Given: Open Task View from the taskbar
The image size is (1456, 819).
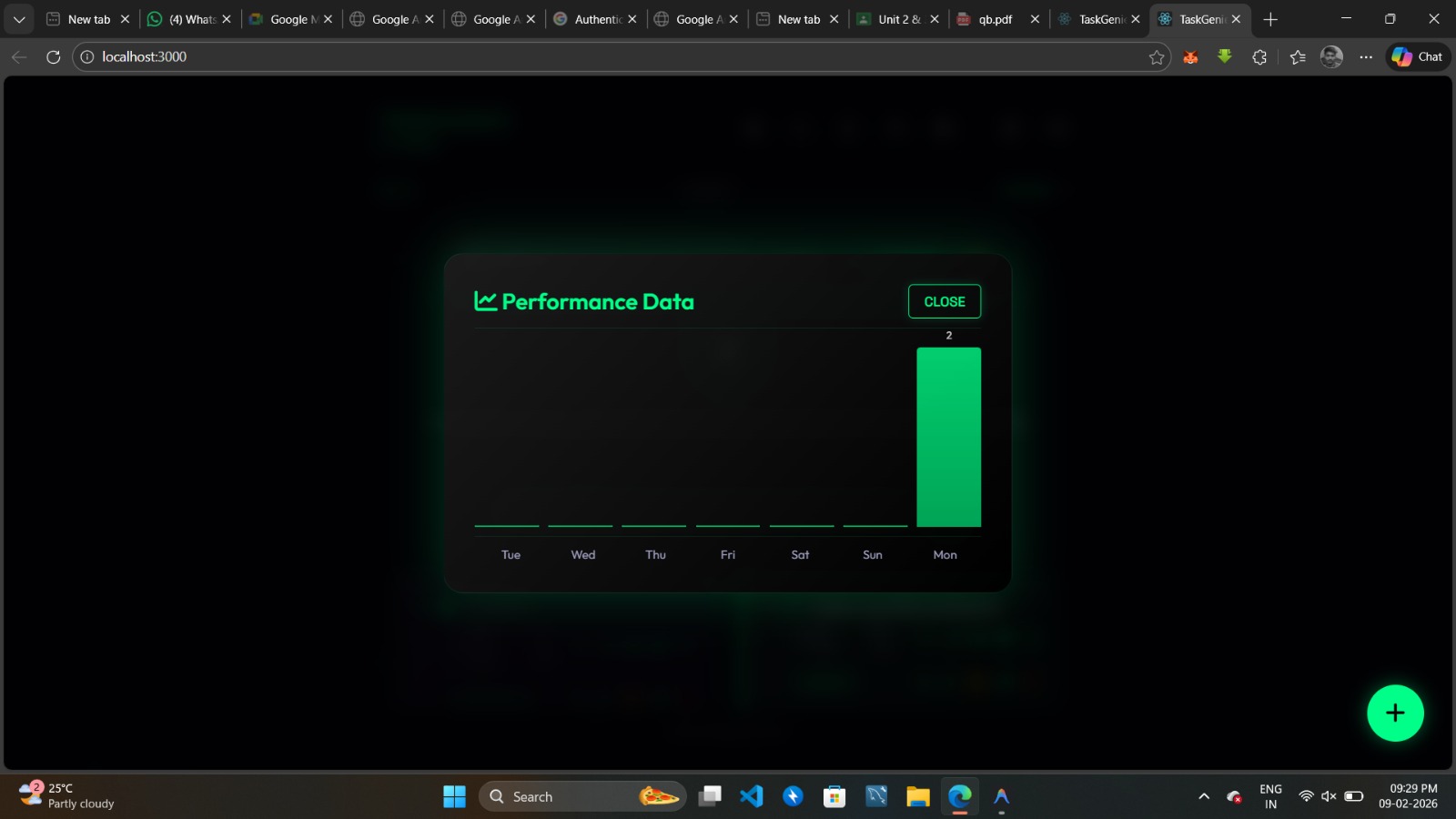Looking at the screenshot, I should point(710,796).
